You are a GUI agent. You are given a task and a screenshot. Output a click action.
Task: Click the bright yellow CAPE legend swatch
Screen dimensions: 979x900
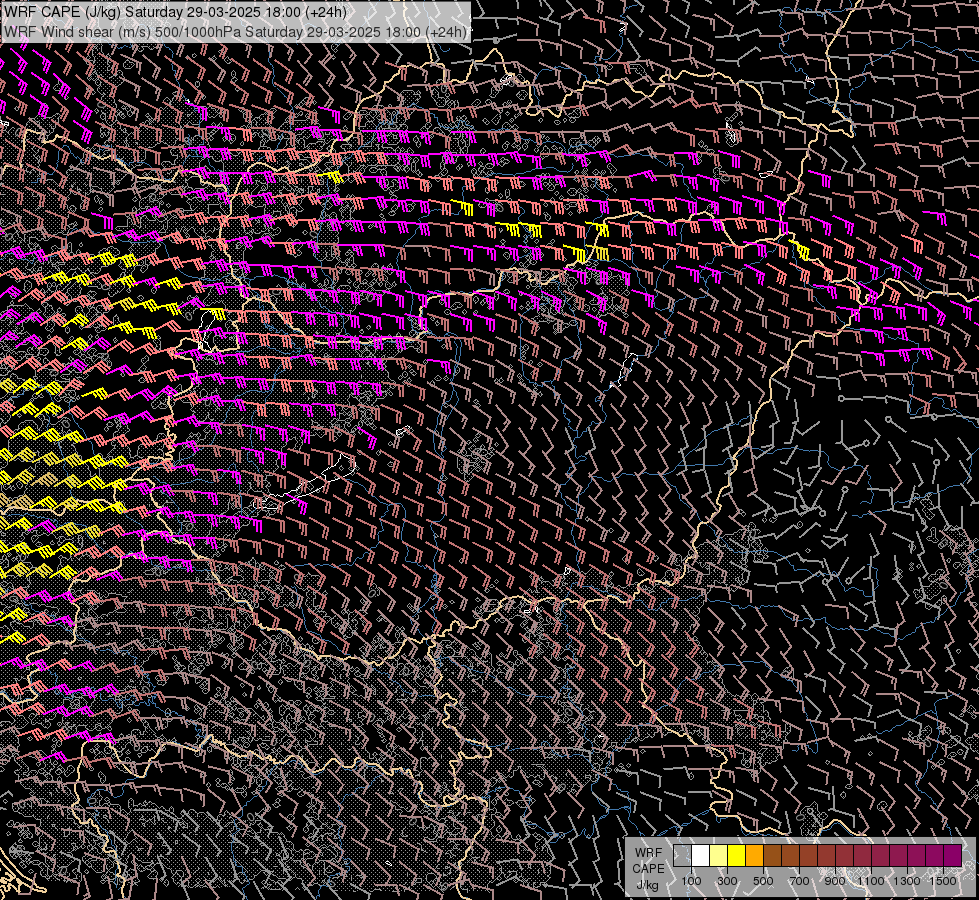[x=737, y=855]
